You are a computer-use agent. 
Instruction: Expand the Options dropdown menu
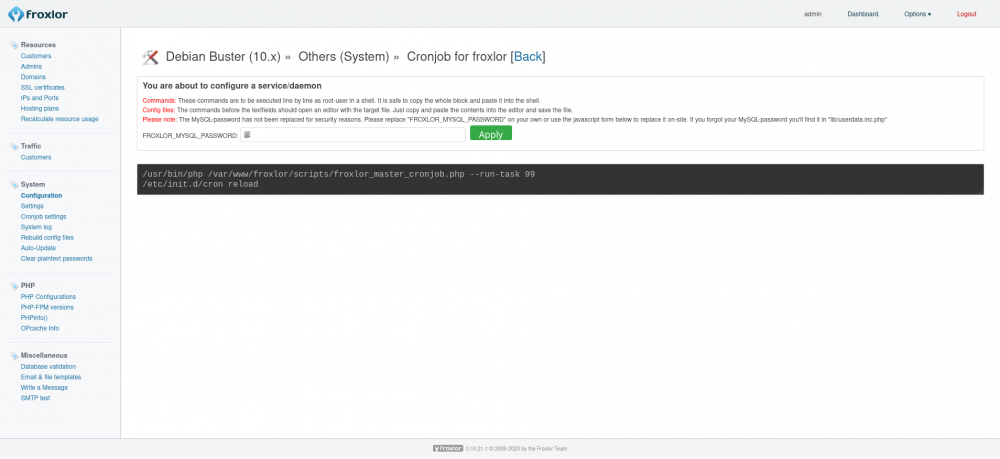tap(917, 14)
